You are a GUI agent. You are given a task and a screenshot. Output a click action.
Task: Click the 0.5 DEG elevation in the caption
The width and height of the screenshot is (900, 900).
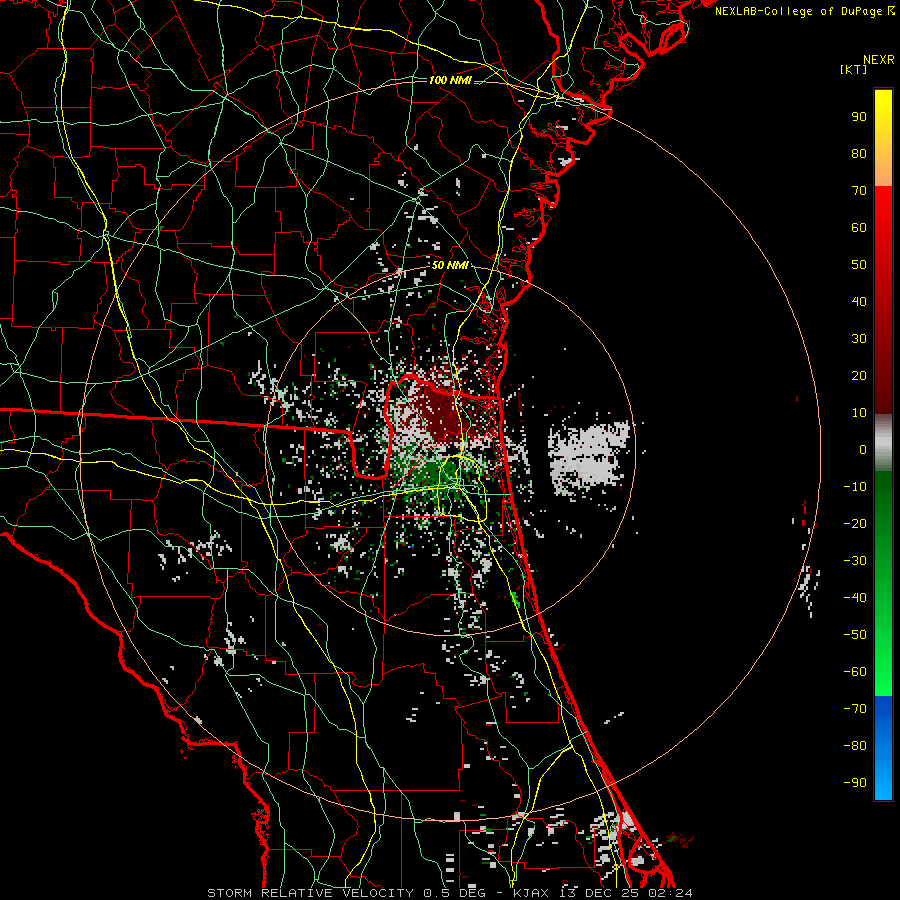click(454, 893)
